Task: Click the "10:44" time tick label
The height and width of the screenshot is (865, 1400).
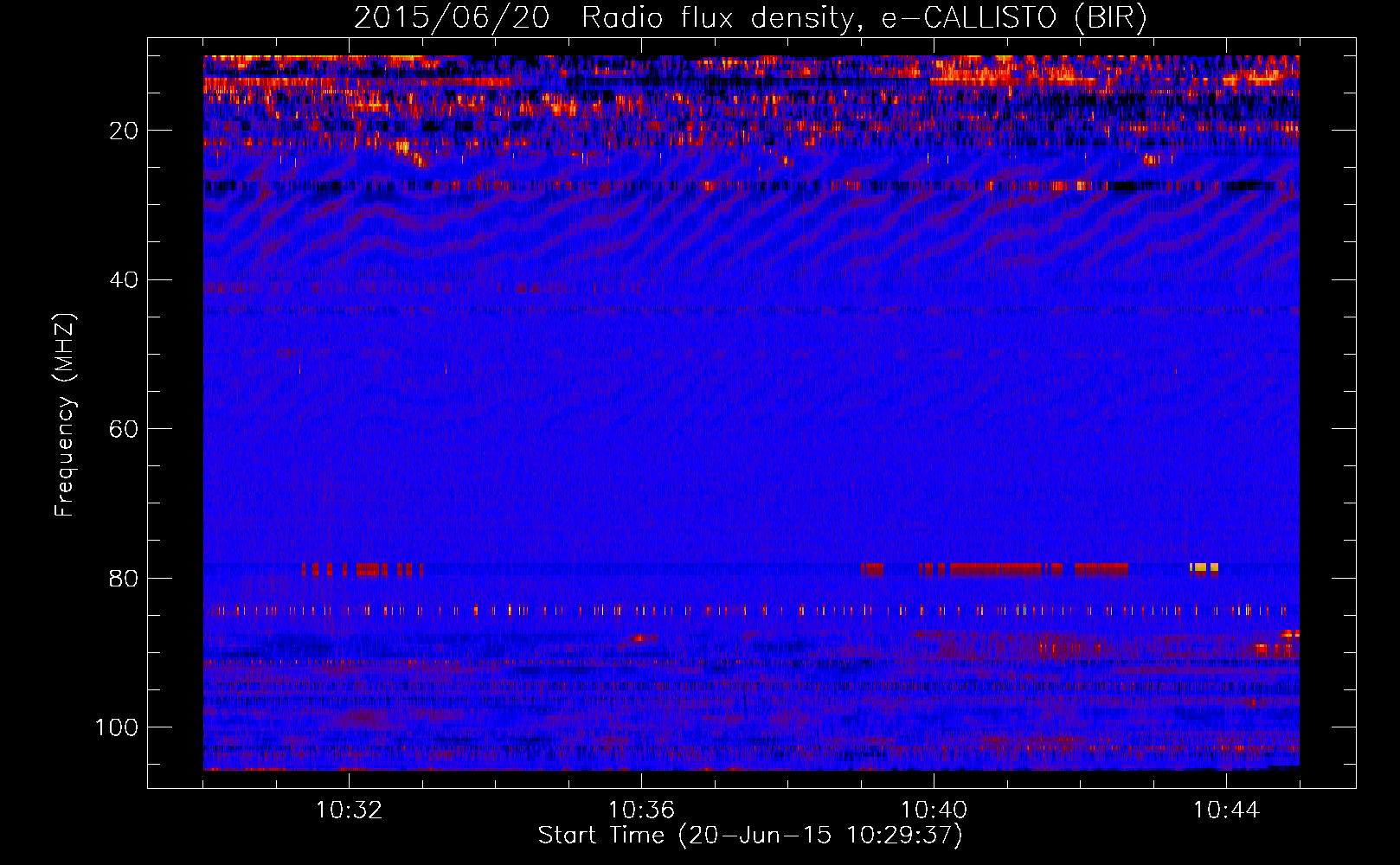Action: 1226,811
